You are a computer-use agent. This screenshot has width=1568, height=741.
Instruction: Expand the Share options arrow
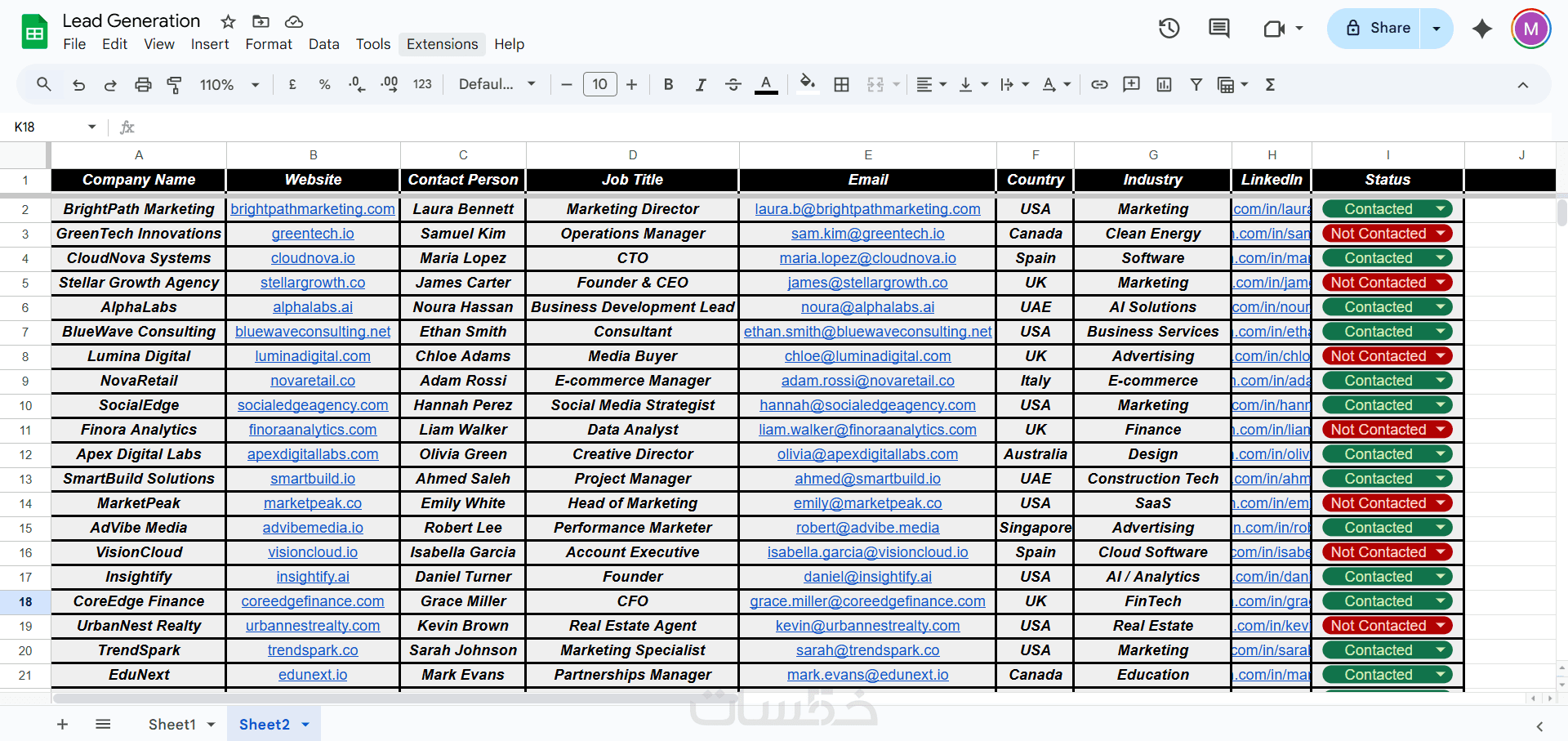tap(1437, 29)
